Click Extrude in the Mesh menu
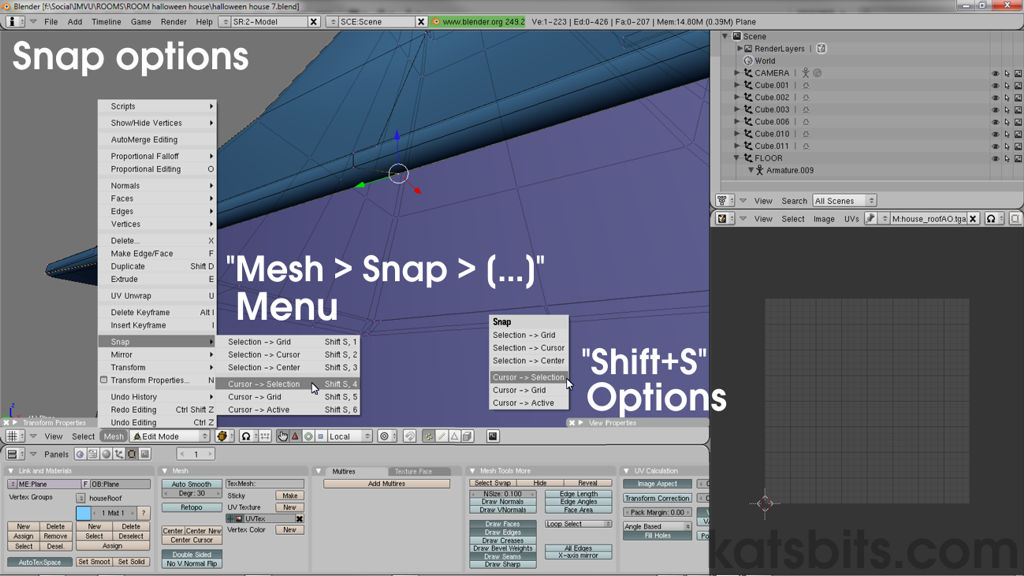 [157, 279]
